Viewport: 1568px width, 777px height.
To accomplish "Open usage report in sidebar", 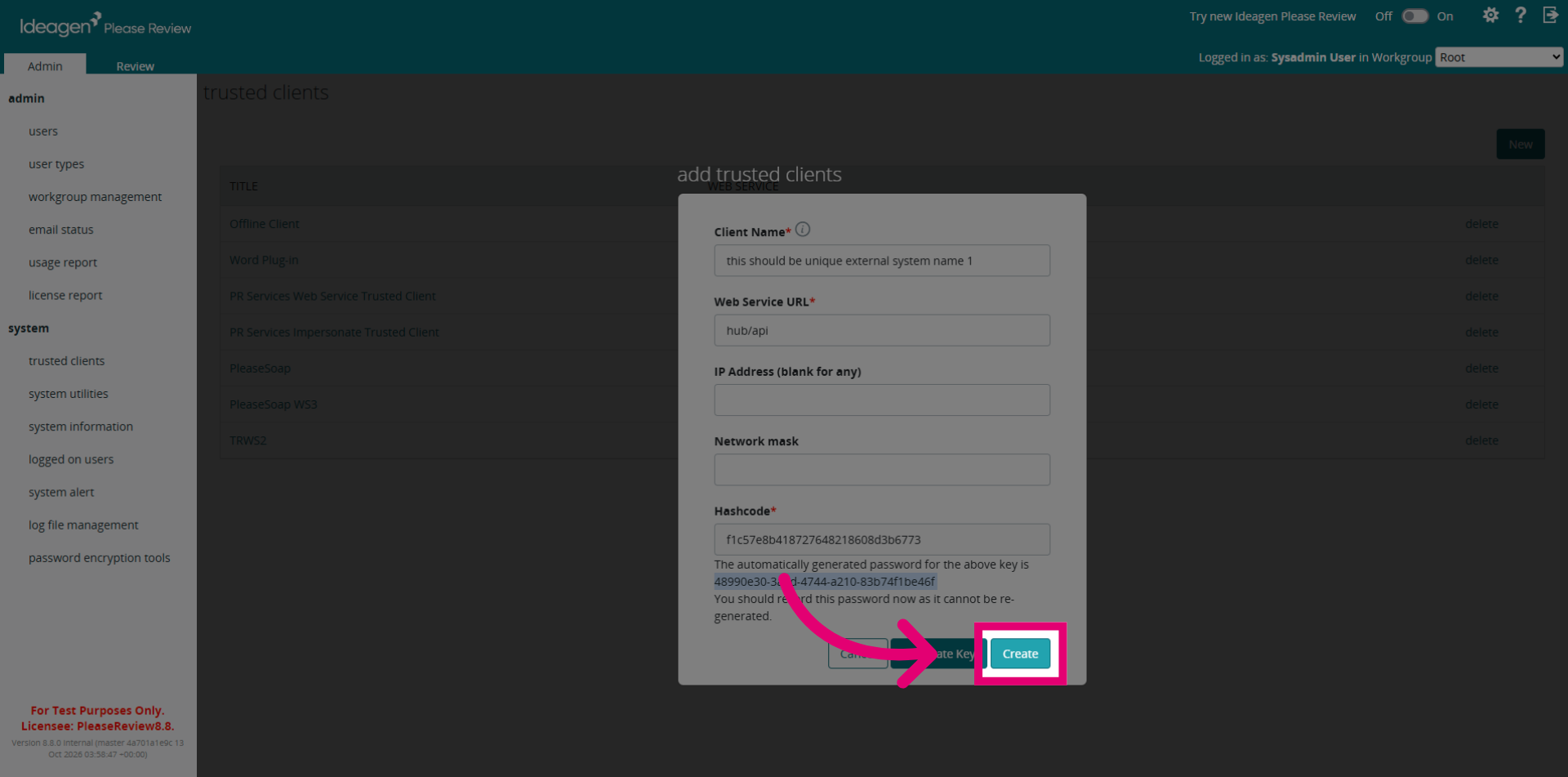I will [x=63, y=262].
